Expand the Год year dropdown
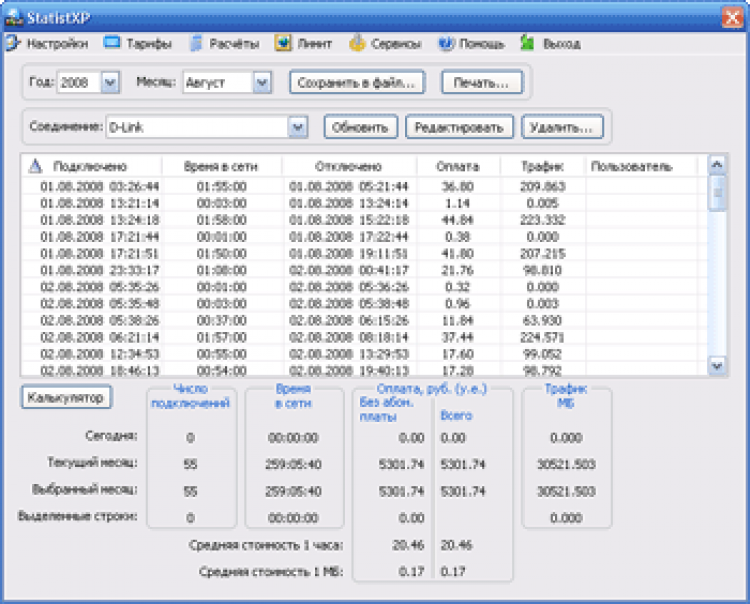This screenshot has height=604, width=750. pyautogui.click(x=110, y=82)
